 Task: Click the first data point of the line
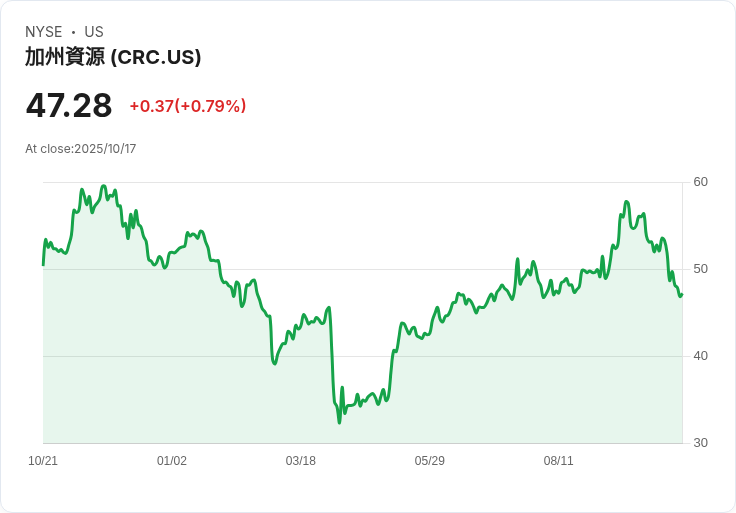point(44,265)
